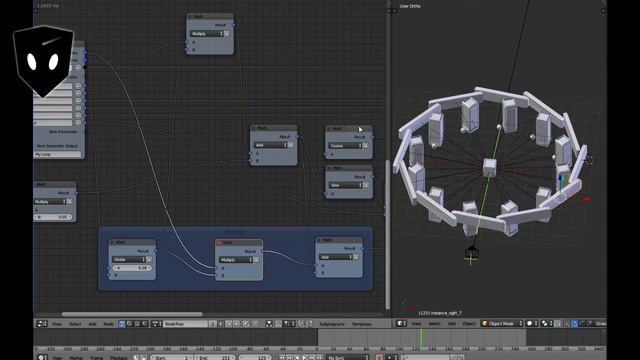Image resolution: width=640 pixels, height=360 pixels.
Task: Click icon button beside Divide dropdown
Action: [x=149, y=259]
